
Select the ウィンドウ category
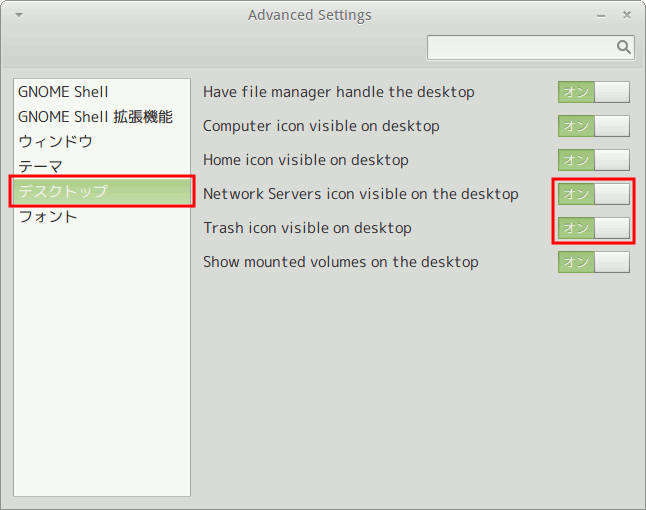tap(56, 142)
